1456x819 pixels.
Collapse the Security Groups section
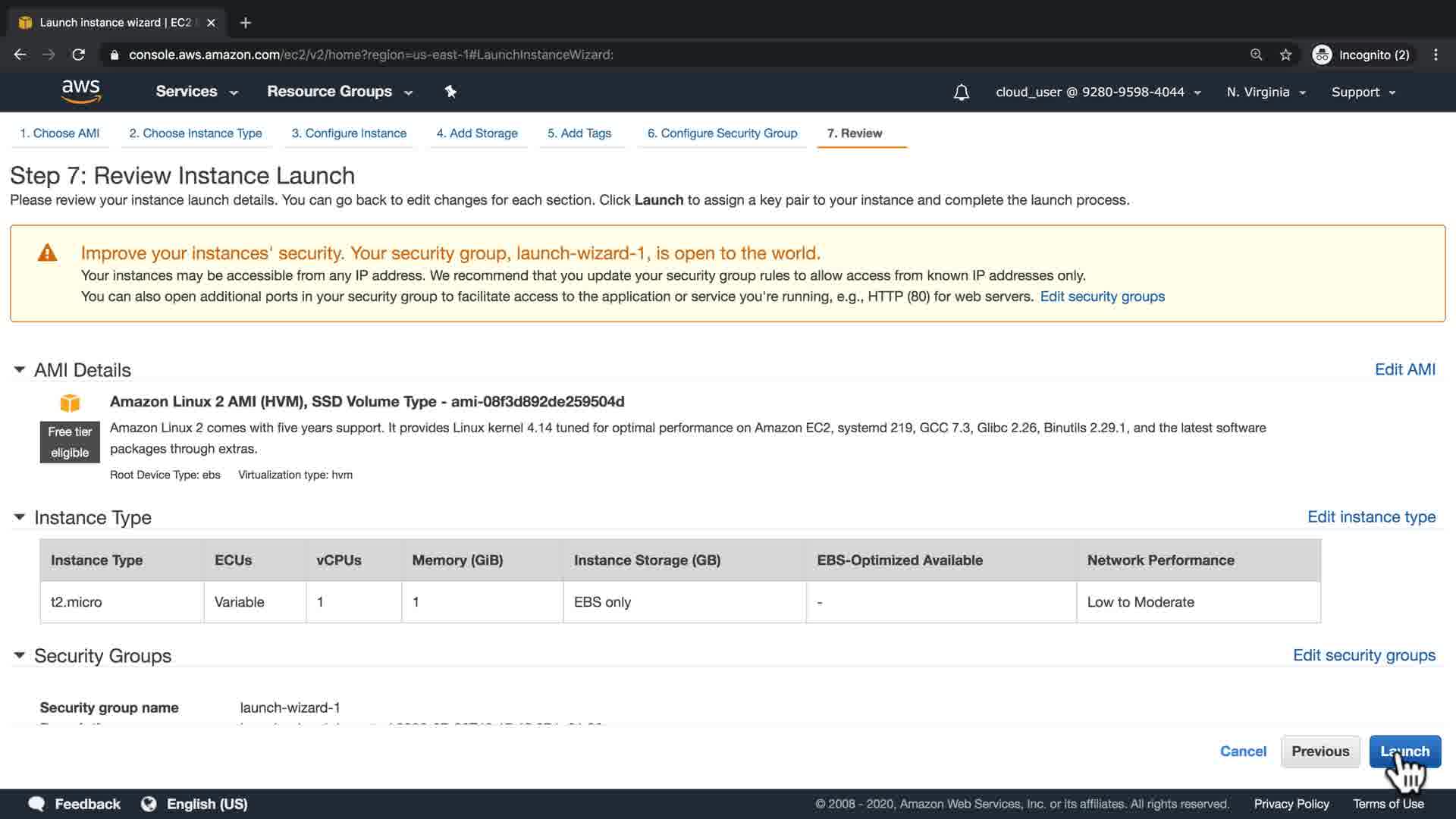click(20, 655)
